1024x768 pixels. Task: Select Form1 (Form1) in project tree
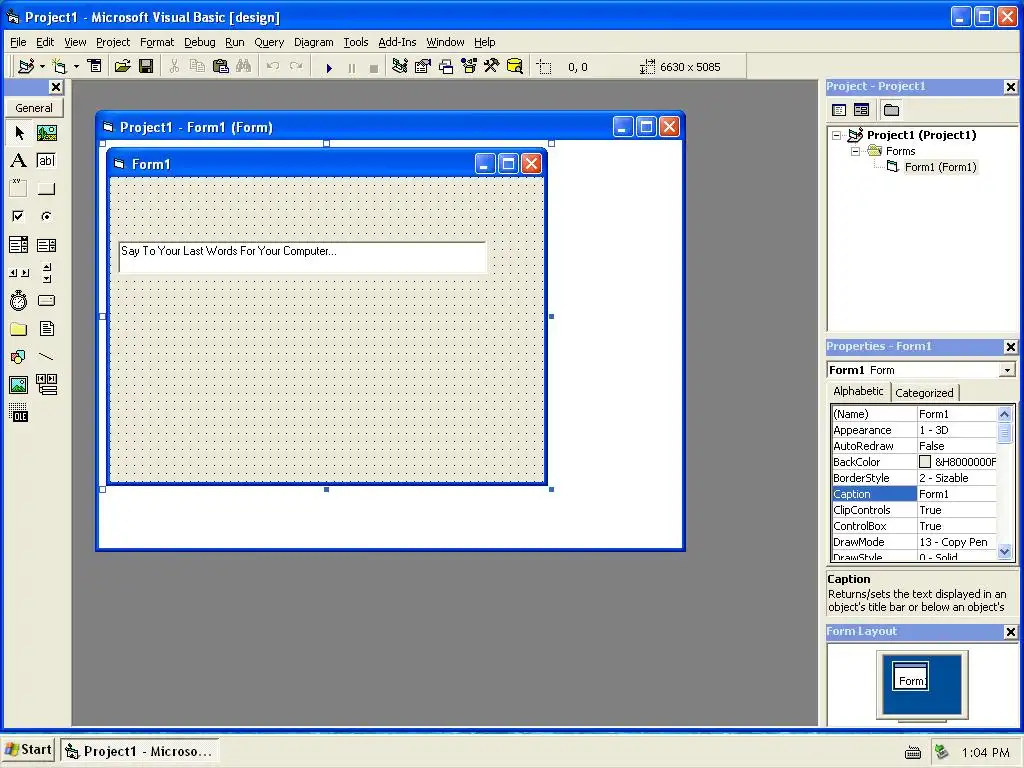[940, 167]
